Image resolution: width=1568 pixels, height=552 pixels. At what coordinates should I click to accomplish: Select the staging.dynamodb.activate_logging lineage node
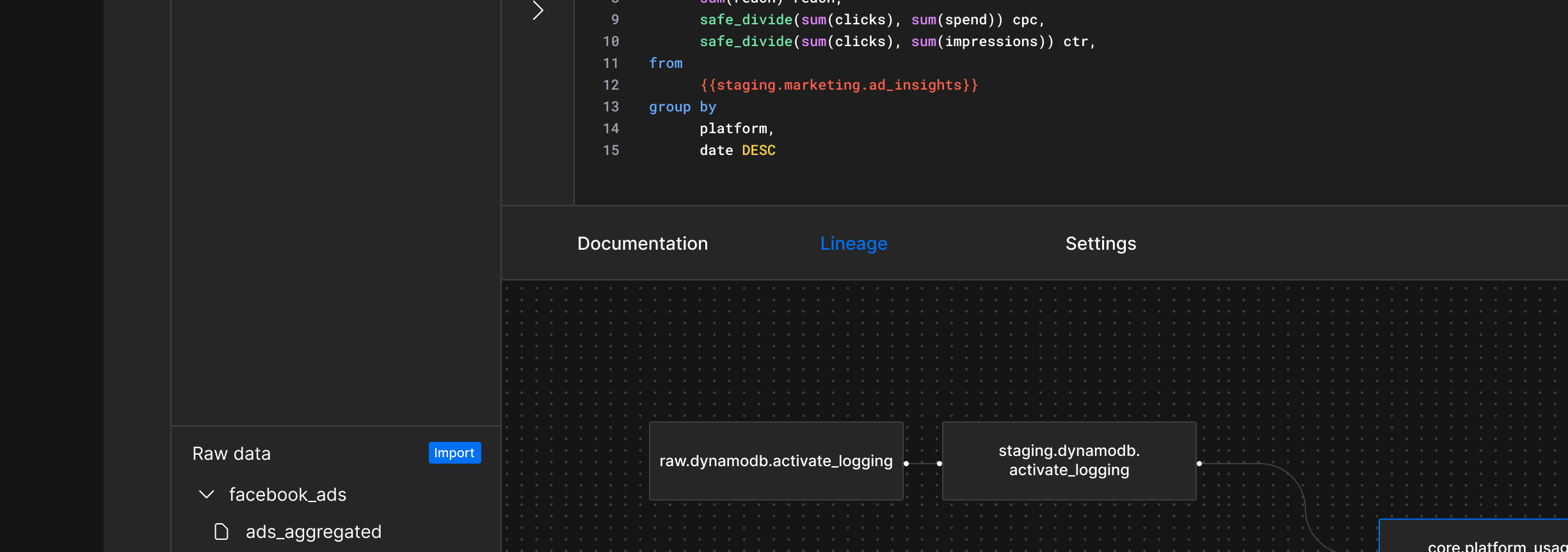[x=1069, y=461]
